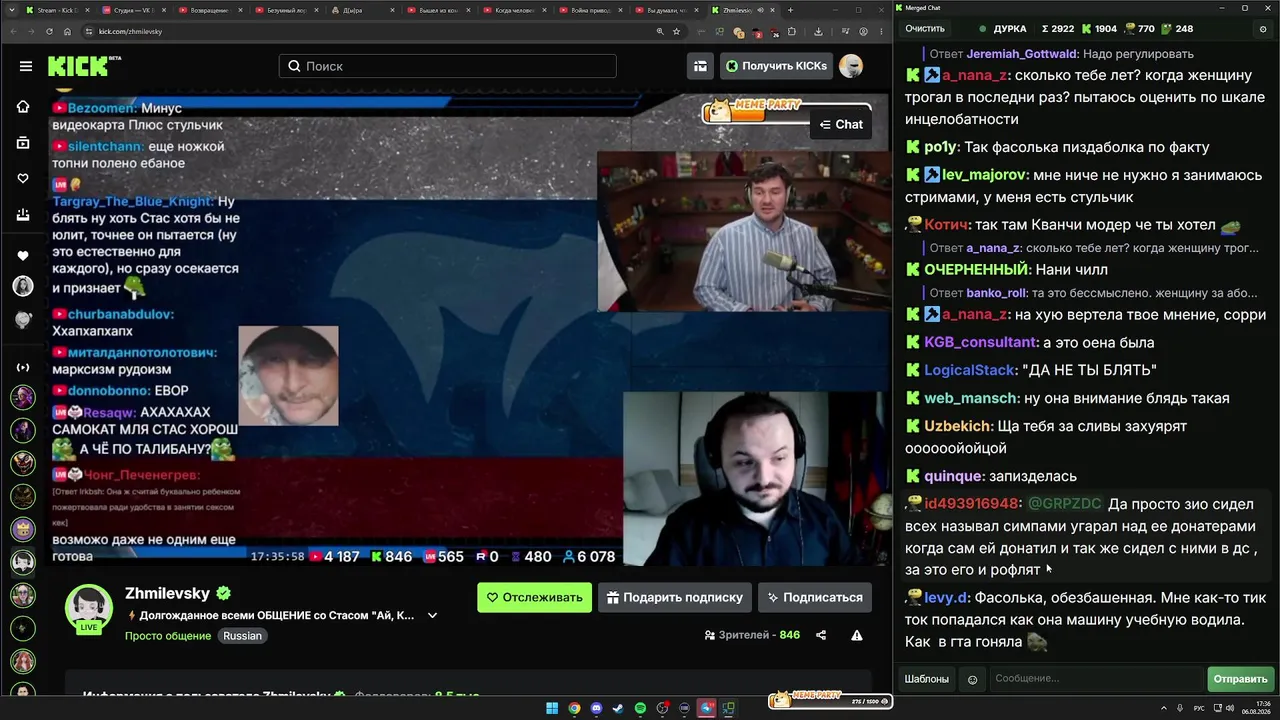Open Discord from the taskbar
1280x720 pixels.
coord(597,709)
